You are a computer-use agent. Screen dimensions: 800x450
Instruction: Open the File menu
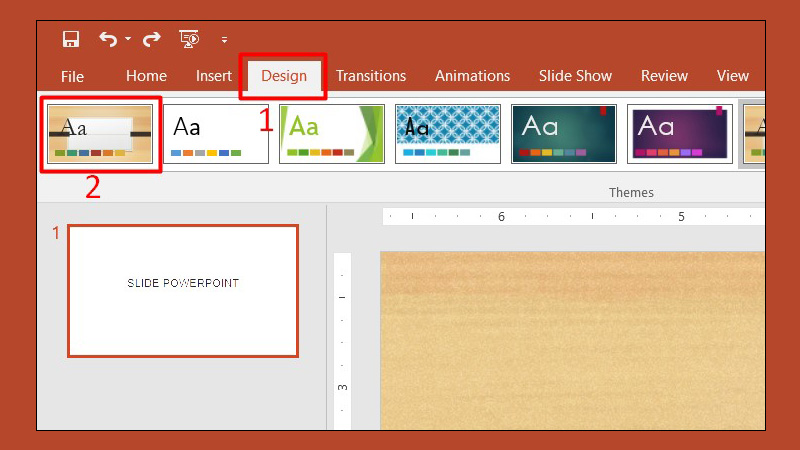(72, 77)
